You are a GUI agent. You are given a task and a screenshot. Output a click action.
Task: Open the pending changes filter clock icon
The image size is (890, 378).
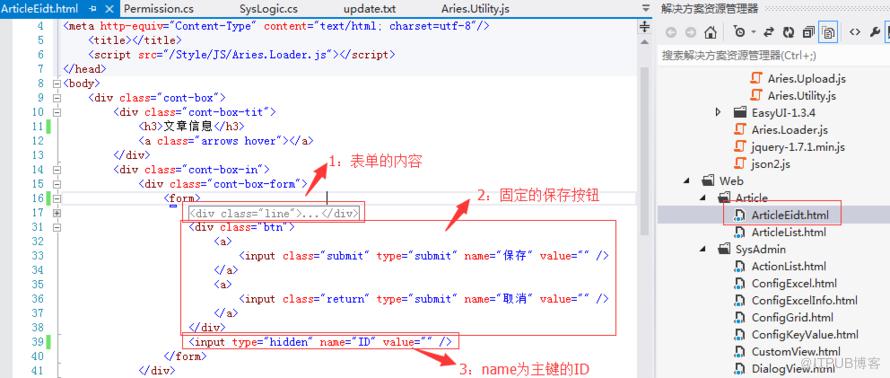(x=739, y=32)
